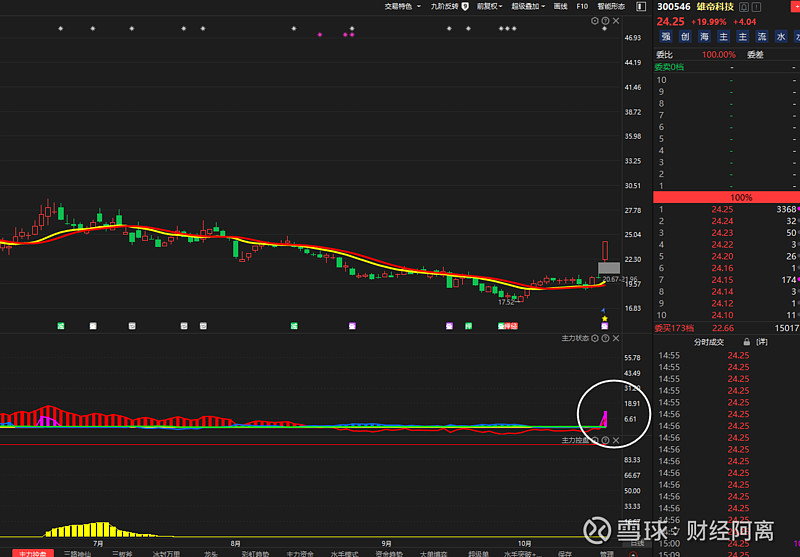Image resolution: width=800 pixels, height=557 pixels.
Task: Click the [详] detail link
Action: point(762,341)
